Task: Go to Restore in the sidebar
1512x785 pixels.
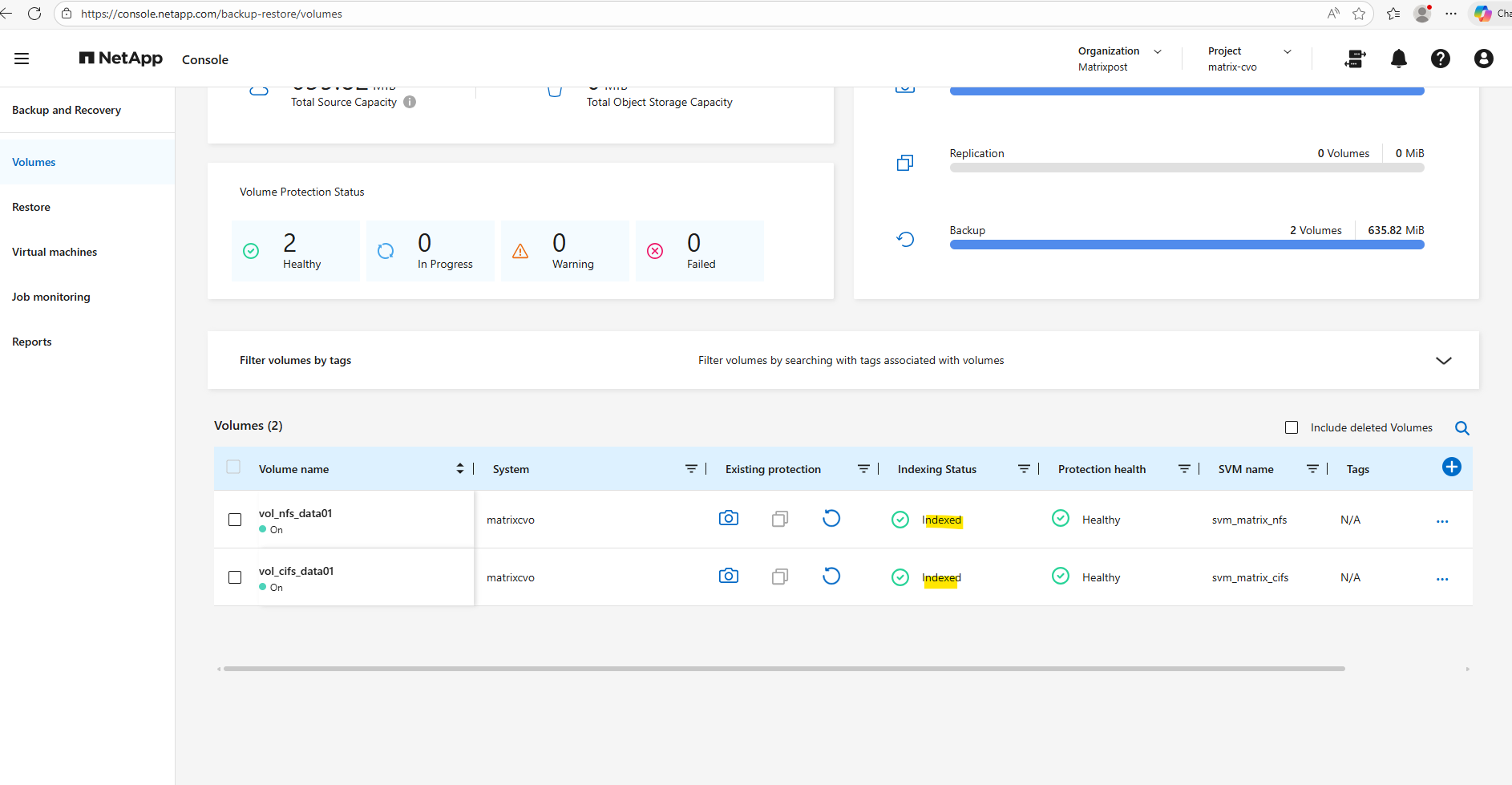Action: coord(31,207)
